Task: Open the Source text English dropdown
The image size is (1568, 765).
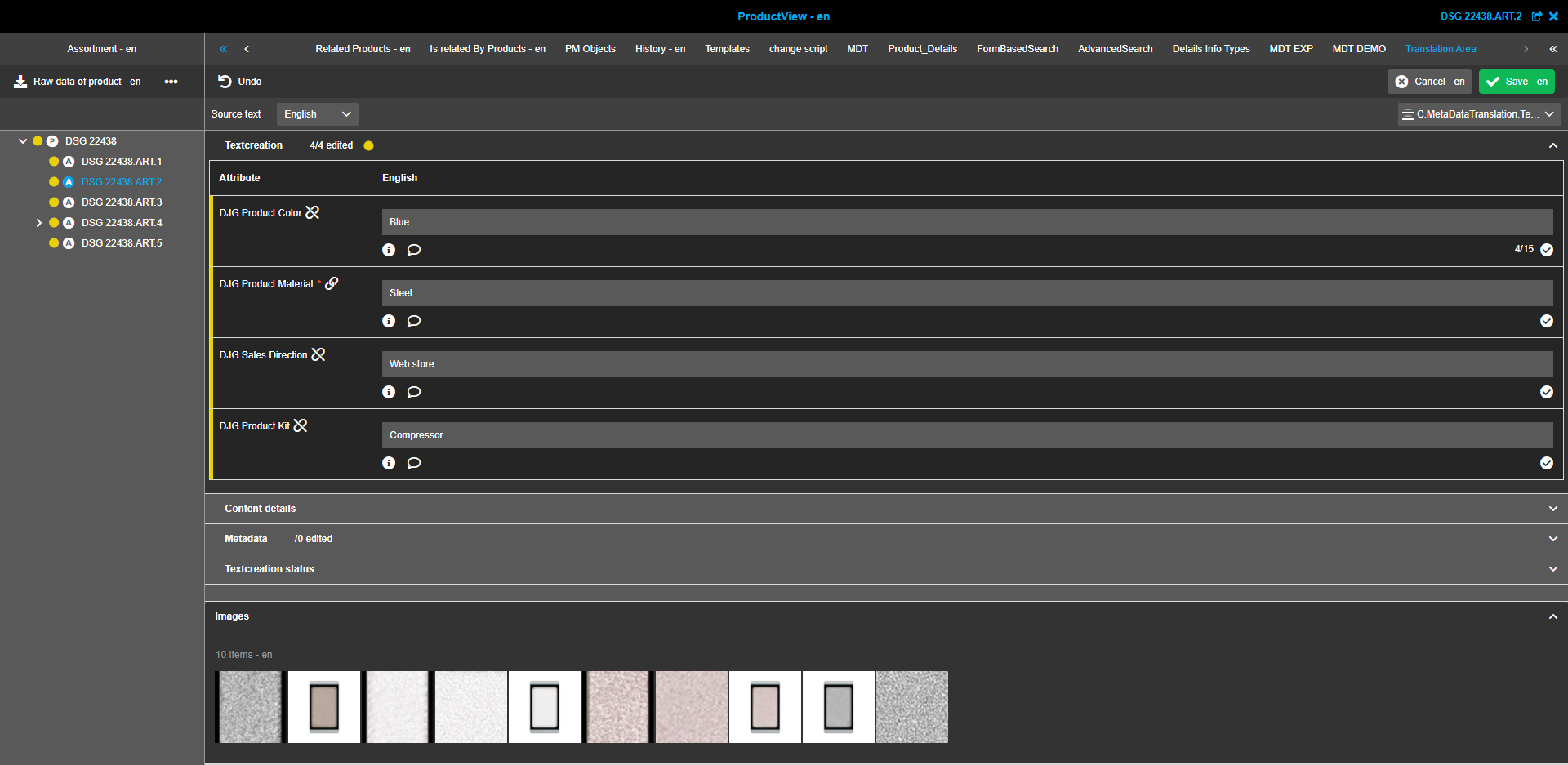Action: (x=317, y=113)
